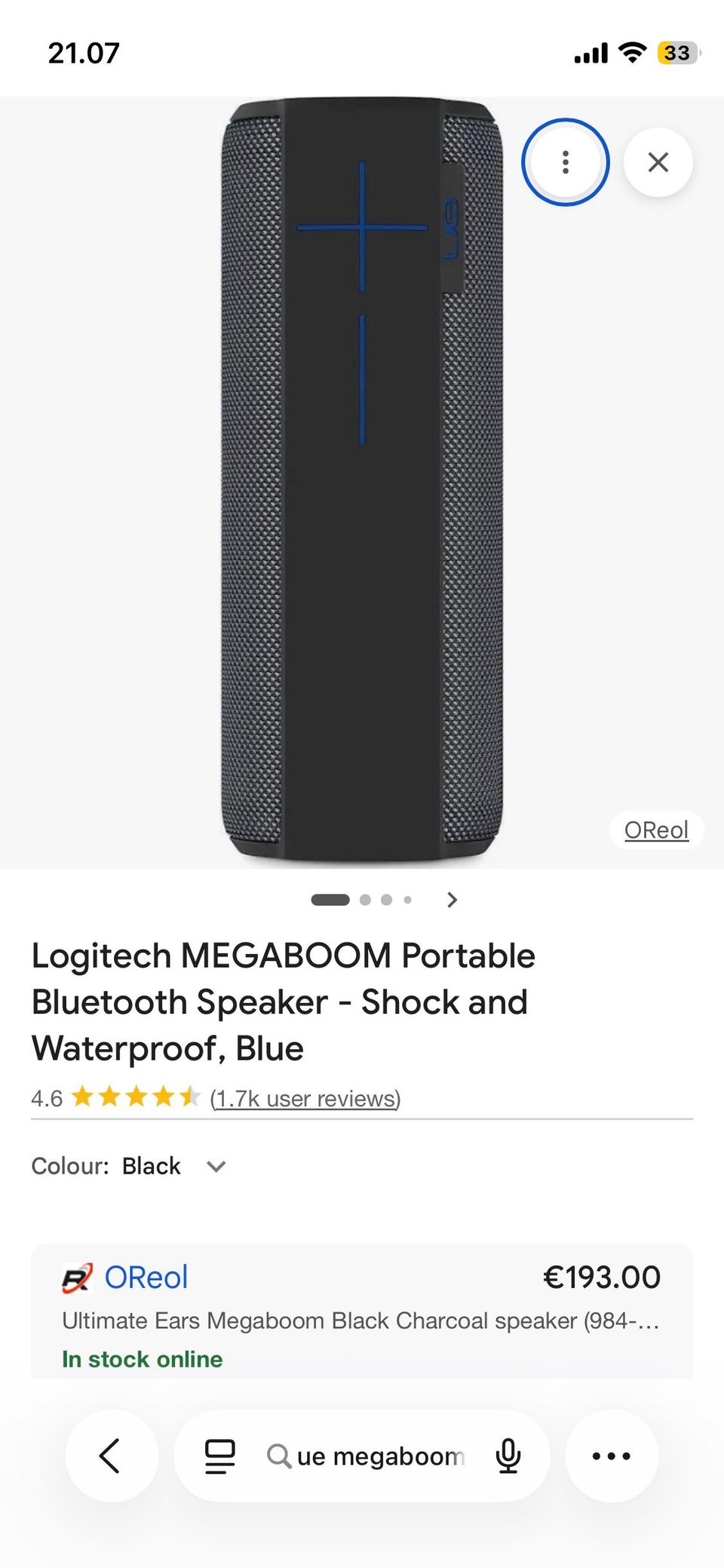Tap the magnifier search icon
This screenshot has width=724, height=1568.
coord(278,1456)
